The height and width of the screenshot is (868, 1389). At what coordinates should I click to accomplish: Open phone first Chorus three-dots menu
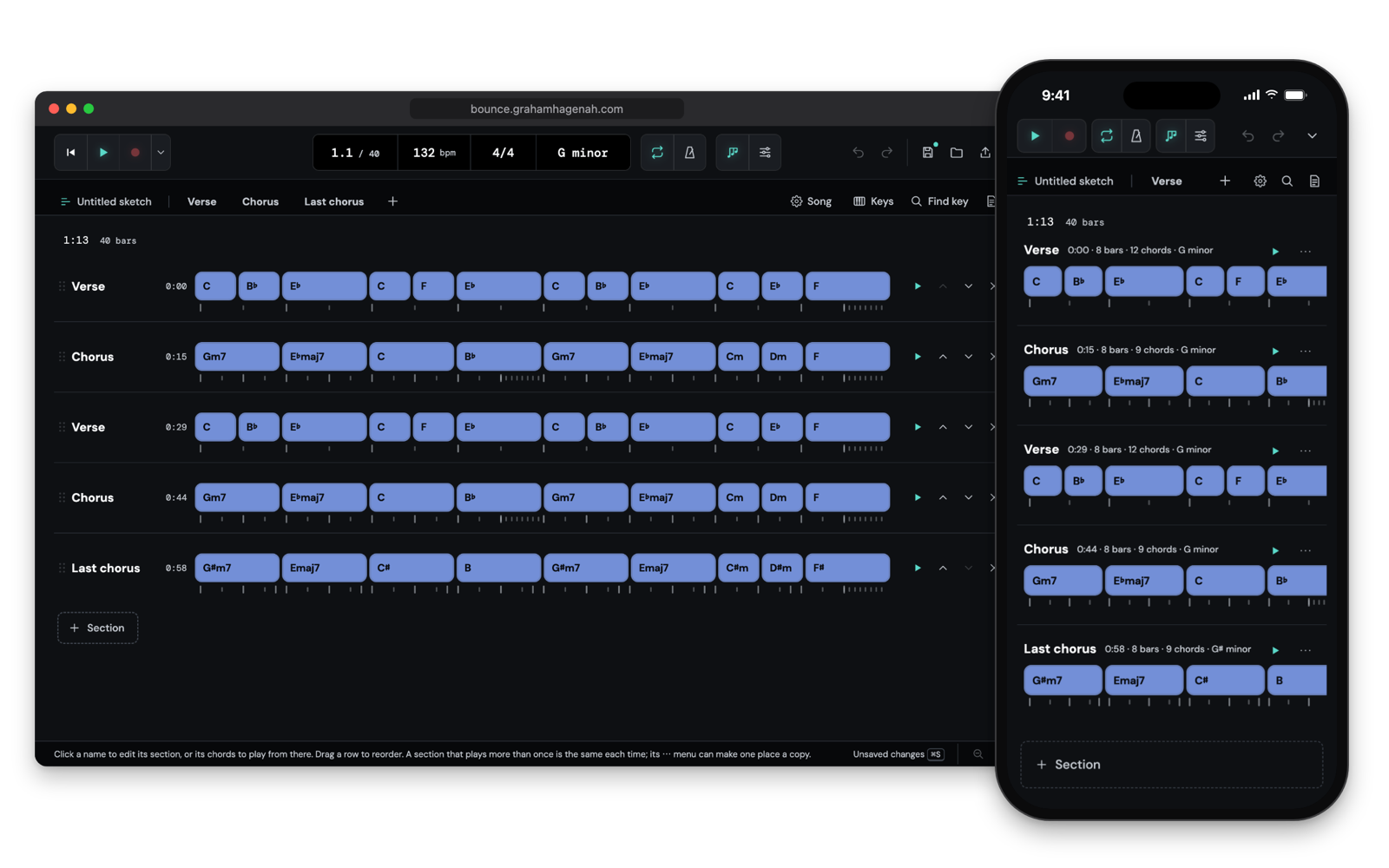pos(1305,351)
